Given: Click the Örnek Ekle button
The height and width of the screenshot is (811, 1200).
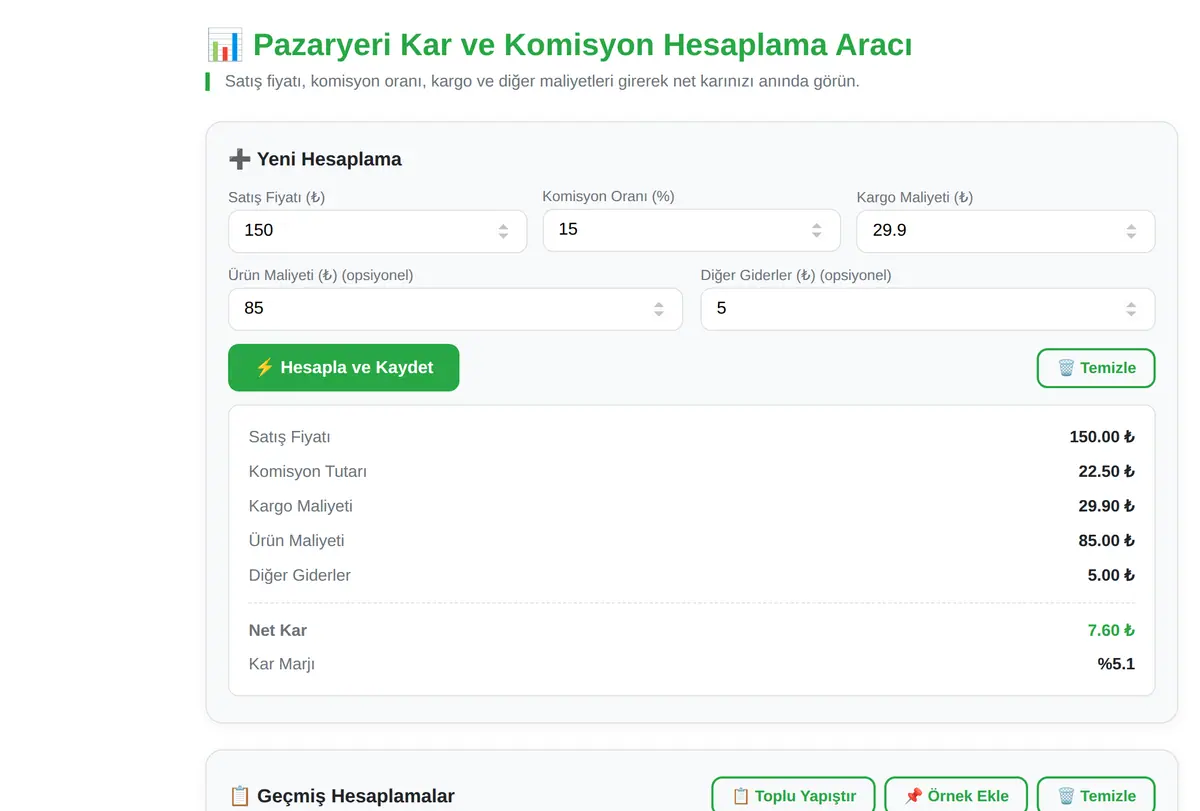Looking at the screenshot, I should pyautogui.click(x=956, y=796).
